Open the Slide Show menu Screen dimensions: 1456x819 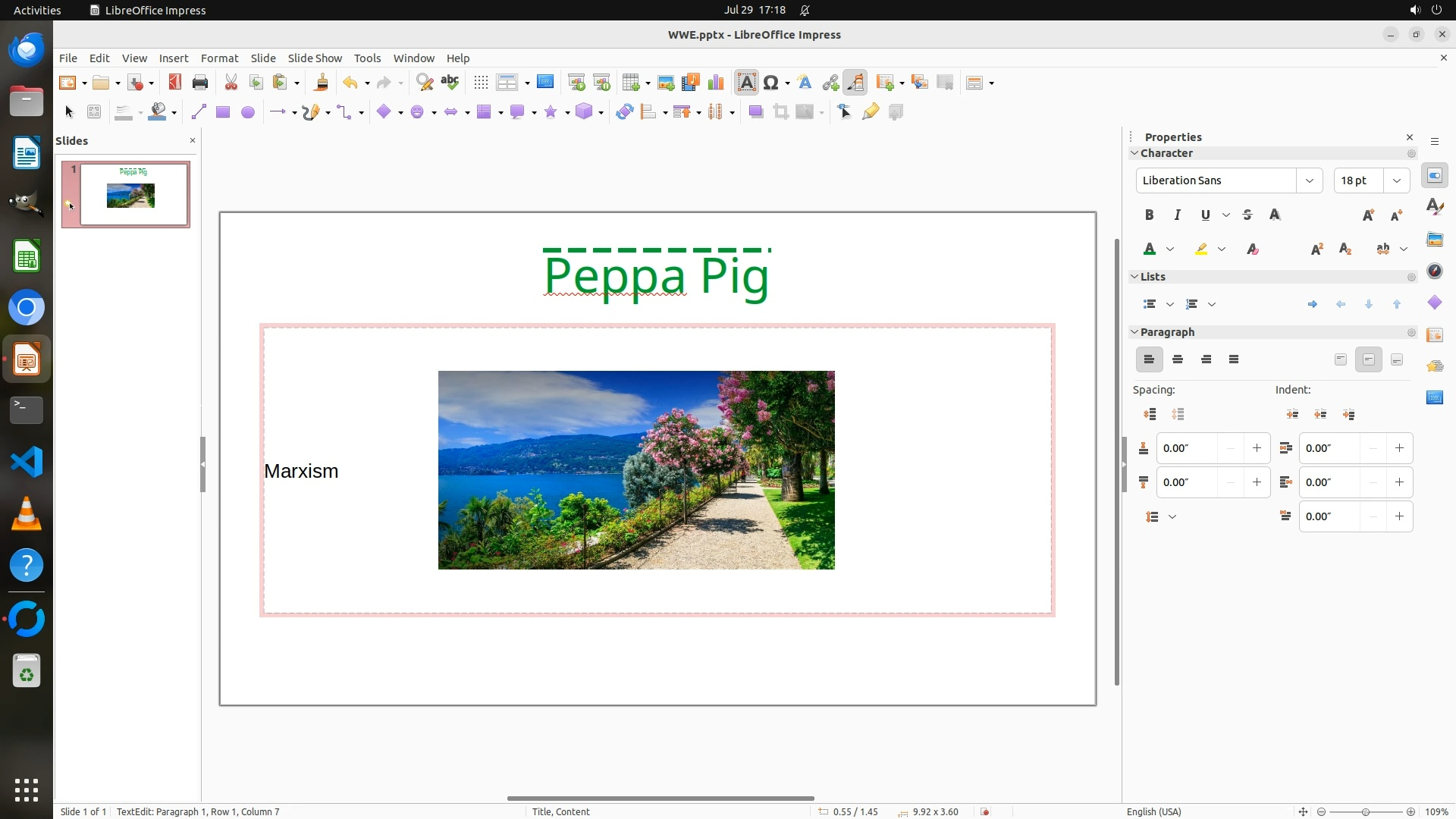315,58
